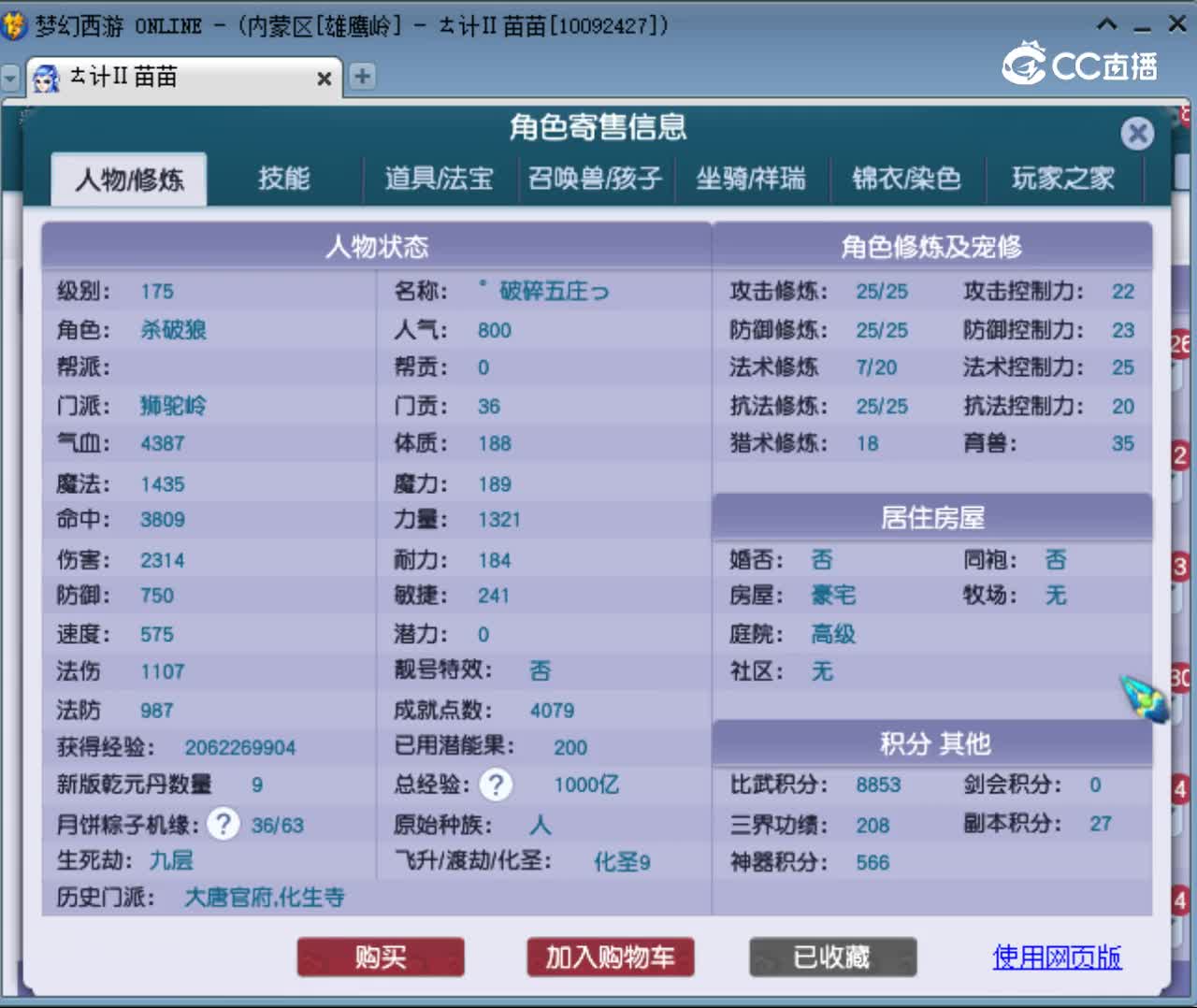The image size is (1197, 1008).
Task: Go to the 锦衣/染色 tab
Action: [906, 178]
